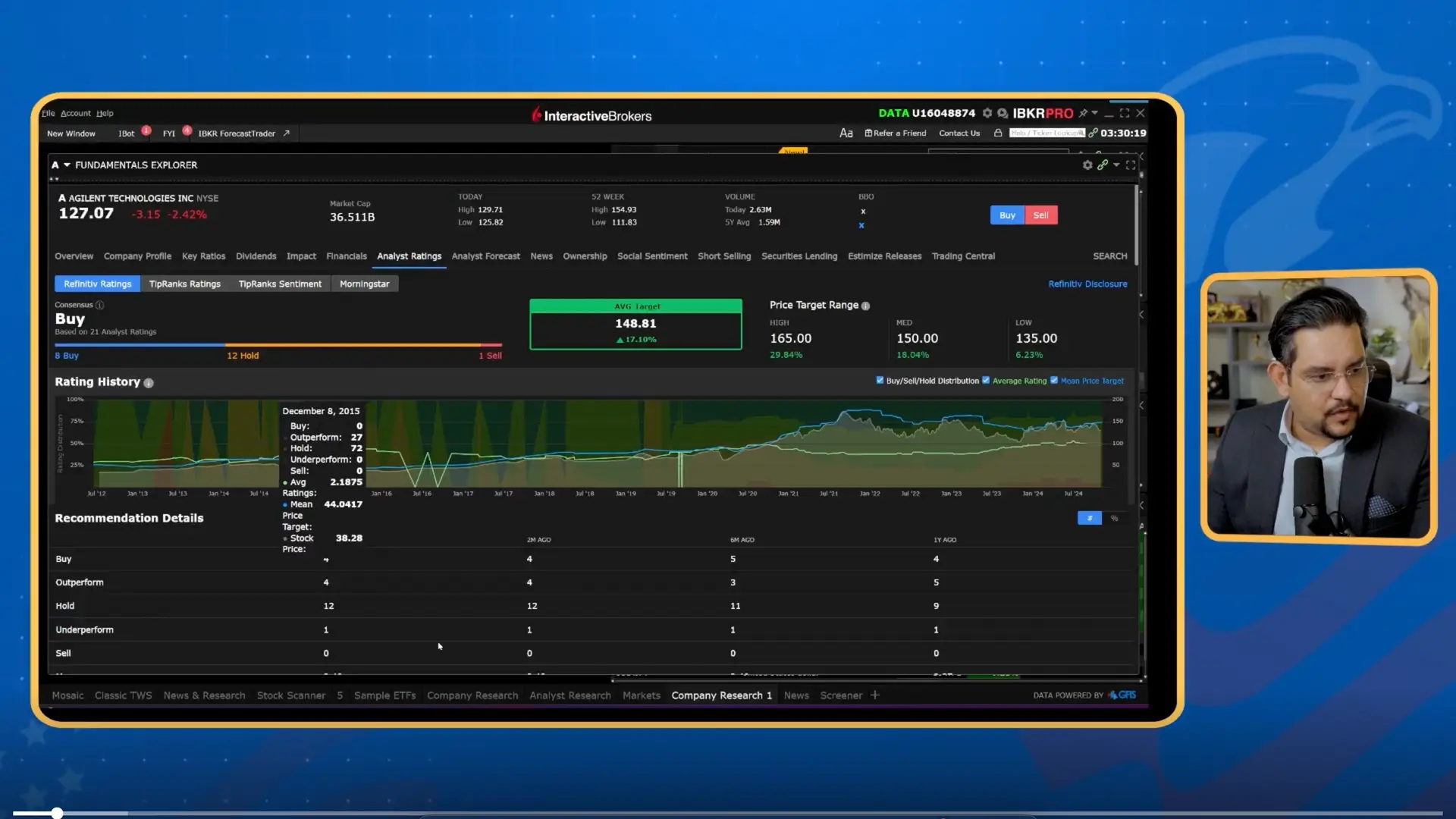Image resolution: width=1456 pixels, height=819 pixels.
Task: Click the pin icon near IBKR PRO
Action: pyautogui.click(x=1084, y=112)
